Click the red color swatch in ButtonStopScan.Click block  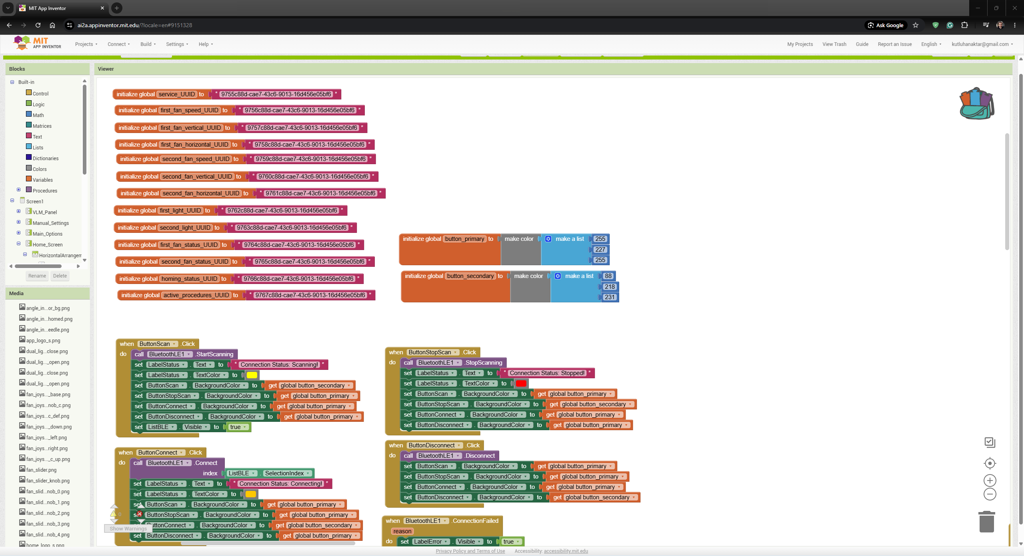tap(521, 384)
